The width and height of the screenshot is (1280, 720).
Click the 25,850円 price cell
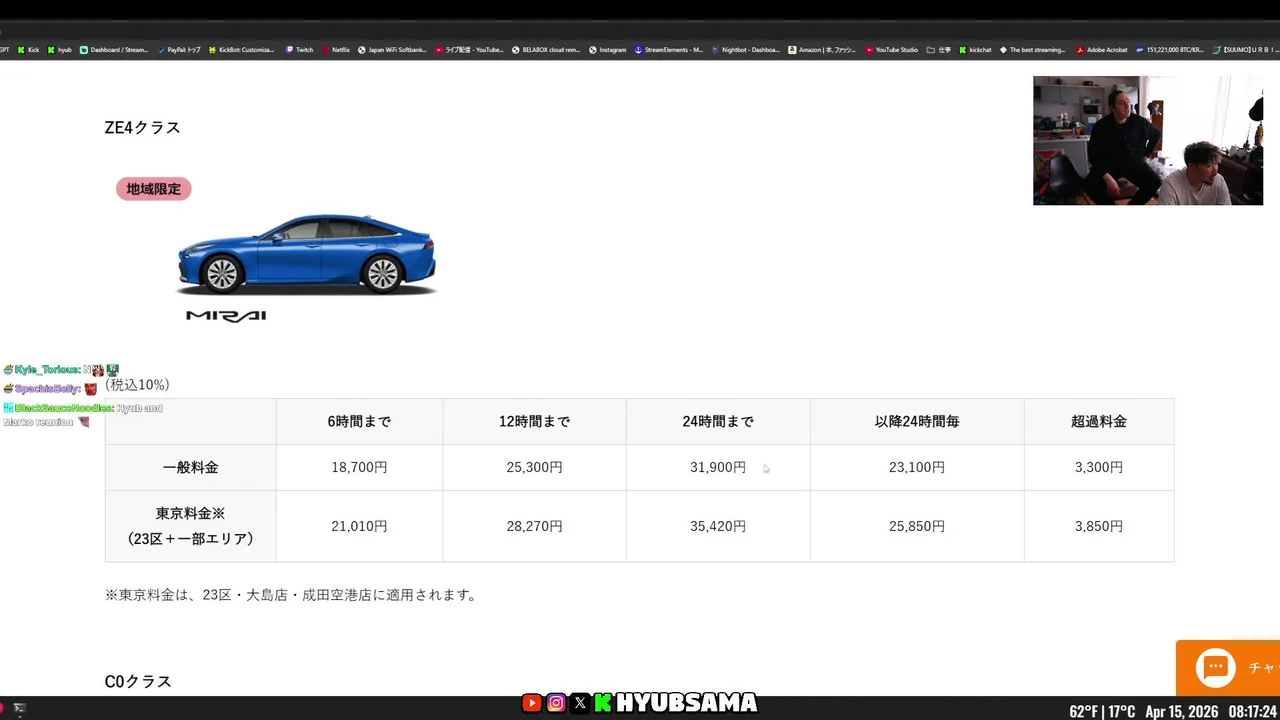[x=917, y=526]
